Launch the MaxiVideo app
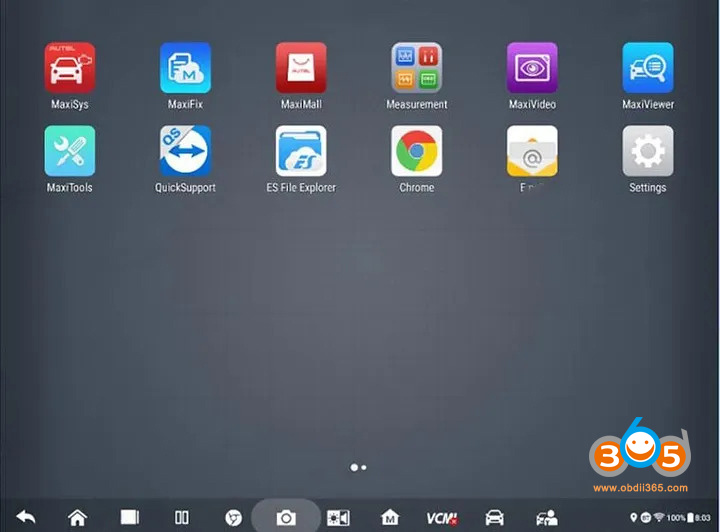Viewport: 720px width, 532px height. [532, 68]
